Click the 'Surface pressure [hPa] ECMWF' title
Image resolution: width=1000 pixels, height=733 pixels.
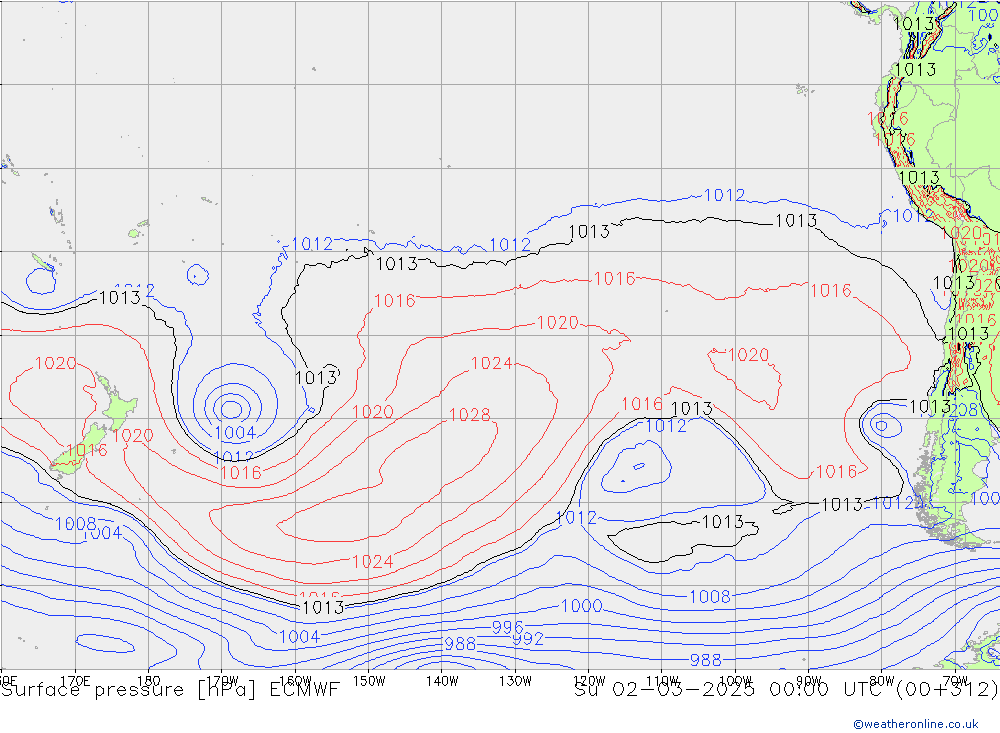[x=170, y=690]
